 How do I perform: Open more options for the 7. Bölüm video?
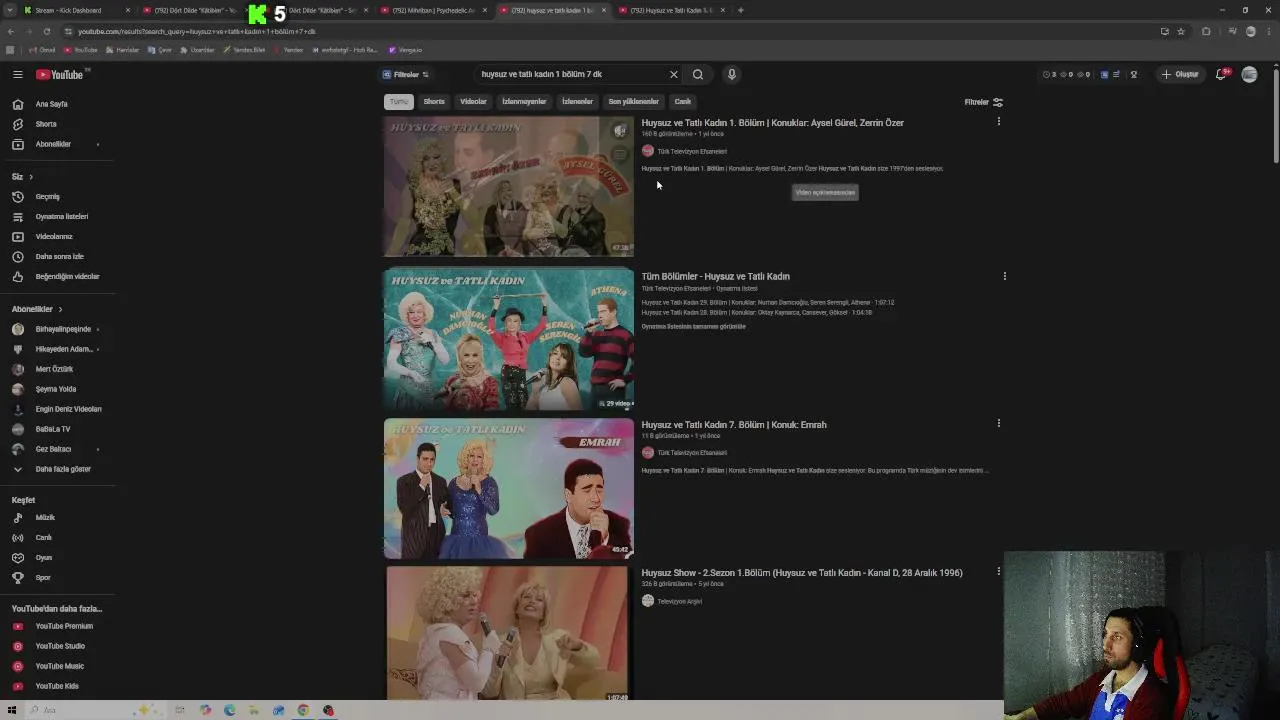pyautogui.click(x=998, y=423)
